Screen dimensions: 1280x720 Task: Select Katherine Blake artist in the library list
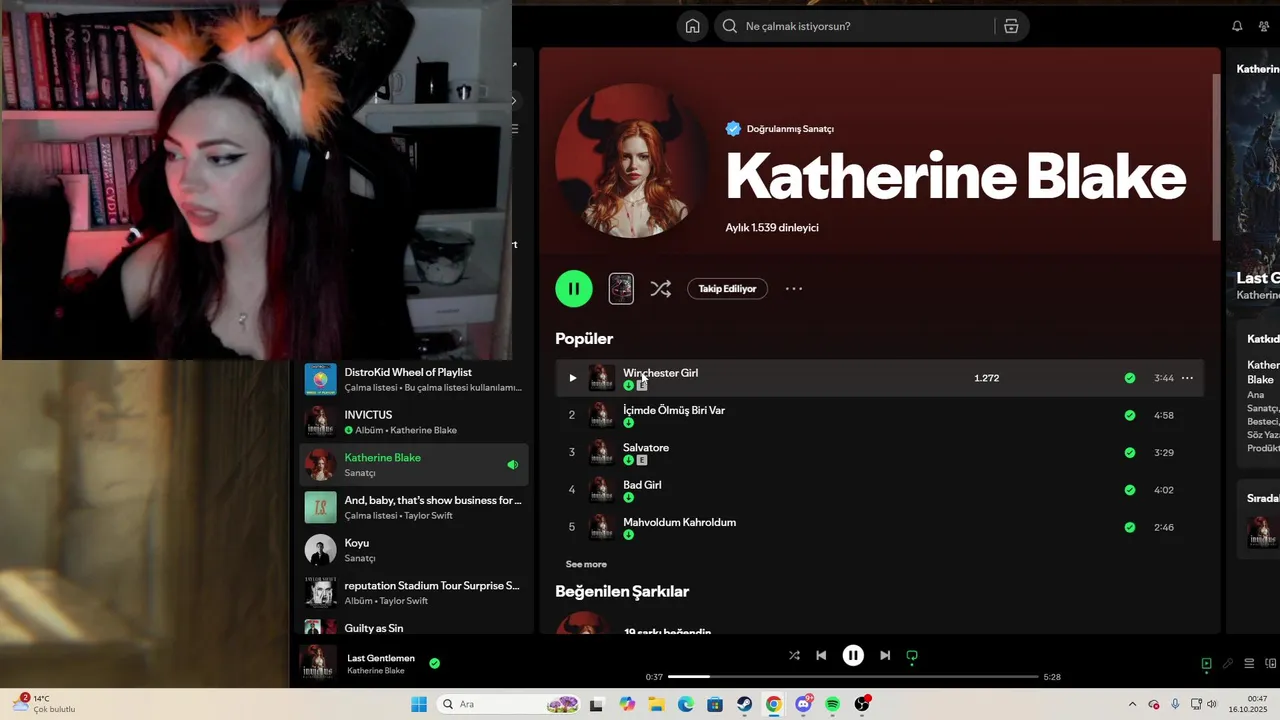414,465
